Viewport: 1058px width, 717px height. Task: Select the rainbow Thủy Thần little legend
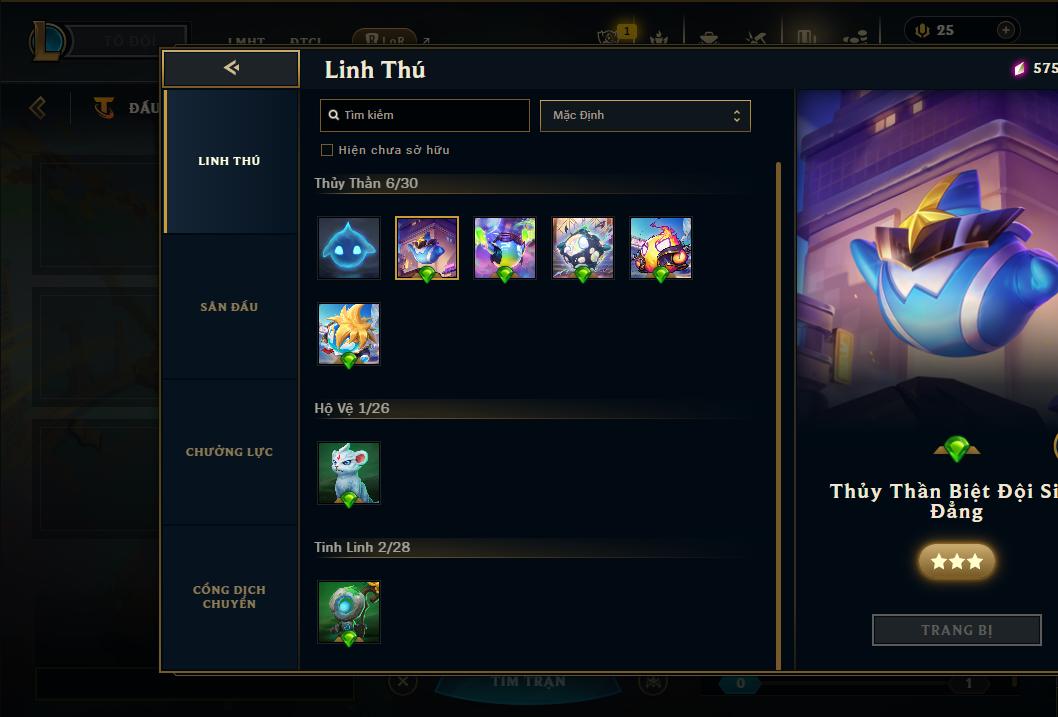pyautogui.click(x=505, y=248)
